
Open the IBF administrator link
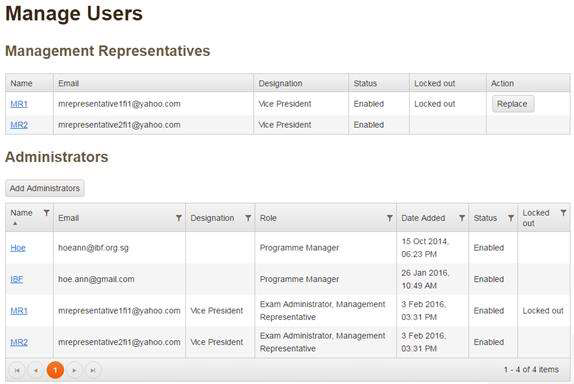click(16, 279)
